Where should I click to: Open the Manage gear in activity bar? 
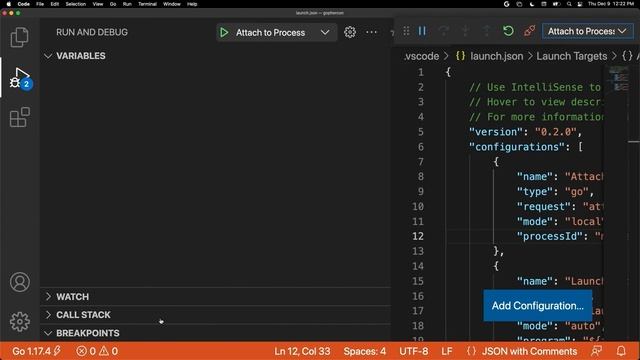coord(20,322)
